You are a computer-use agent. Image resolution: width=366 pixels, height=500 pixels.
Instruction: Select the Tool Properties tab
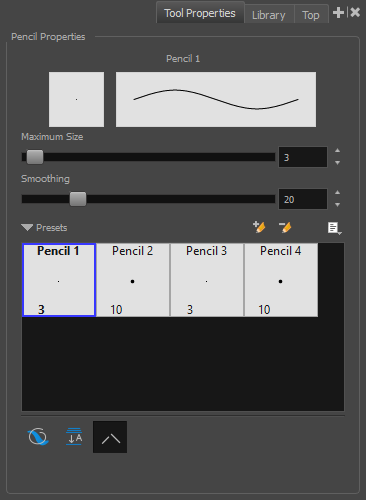pos(200,13)
